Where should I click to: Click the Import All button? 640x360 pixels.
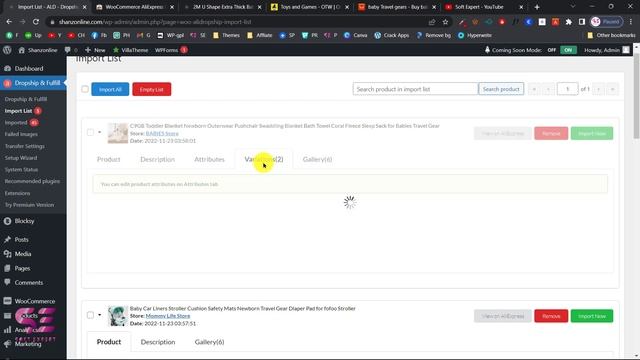(110, 89)
